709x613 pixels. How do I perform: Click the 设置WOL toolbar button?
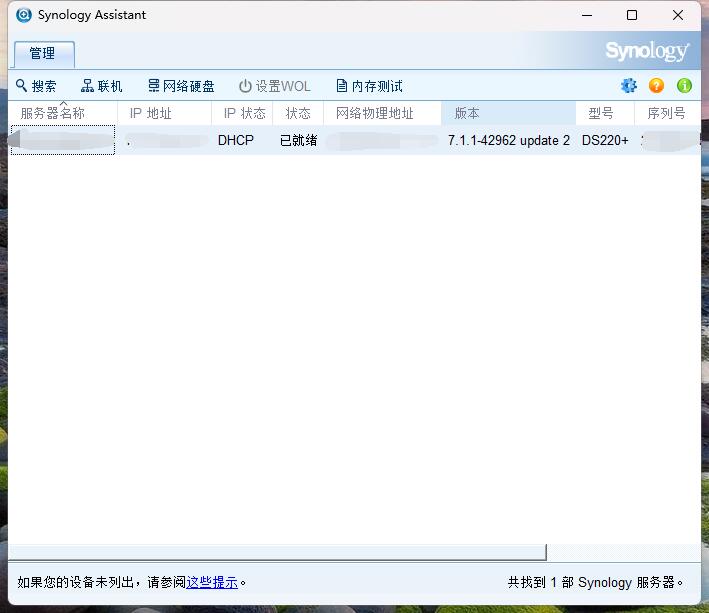point(274,86)
